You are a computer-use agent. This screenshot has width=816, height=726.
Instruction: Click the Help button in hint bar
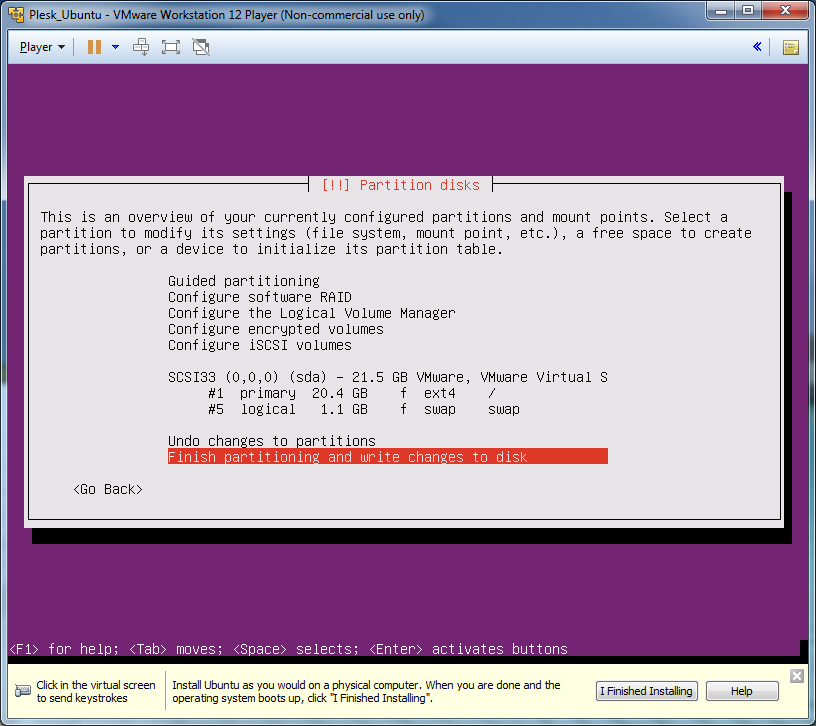click(742, 691)
